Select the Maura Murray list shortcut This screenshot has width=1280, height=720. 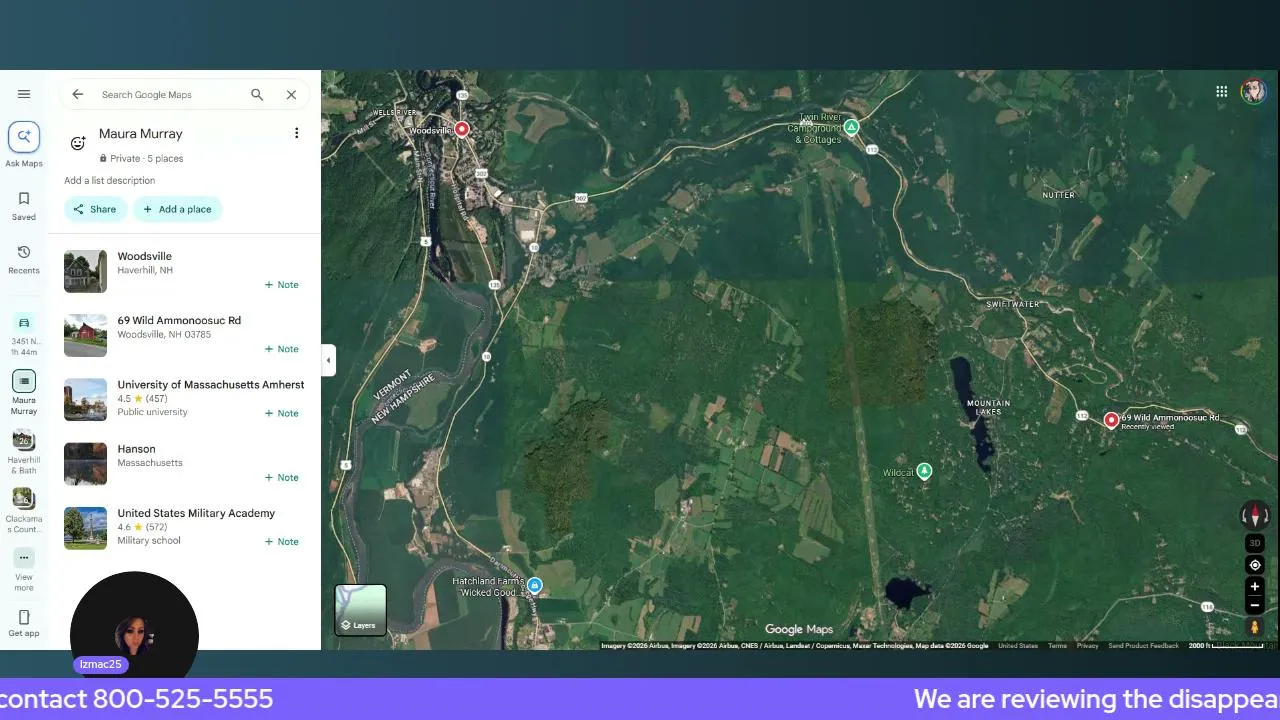point(24,393)
